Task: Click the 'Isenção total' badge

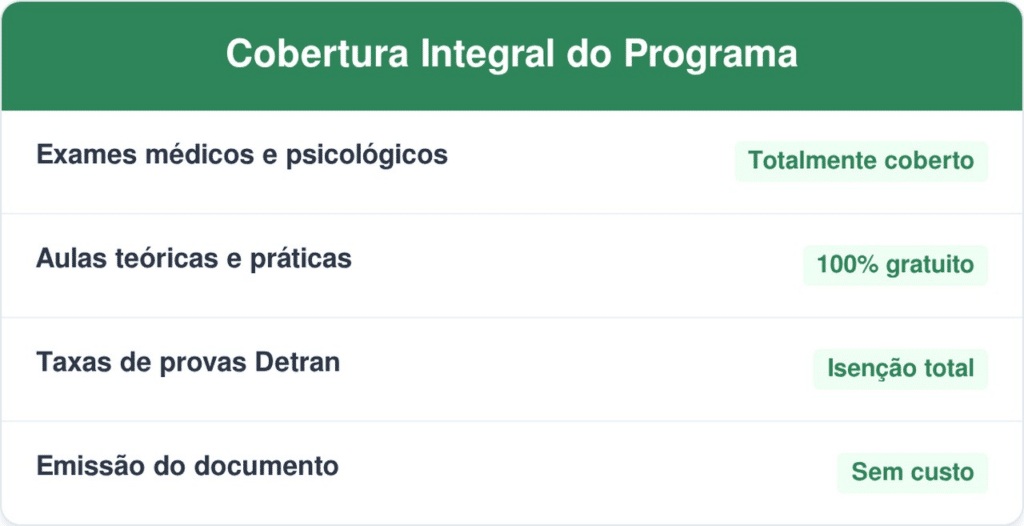Action: click(x=901, y=369)
